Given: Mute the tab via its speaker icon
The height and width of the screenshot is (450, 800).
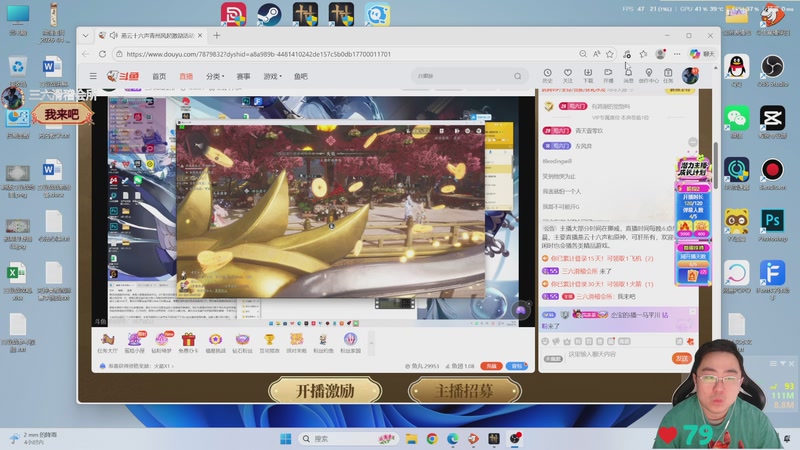Looking at the screenshot, I should pyautogui.click(x=113, y=35).
